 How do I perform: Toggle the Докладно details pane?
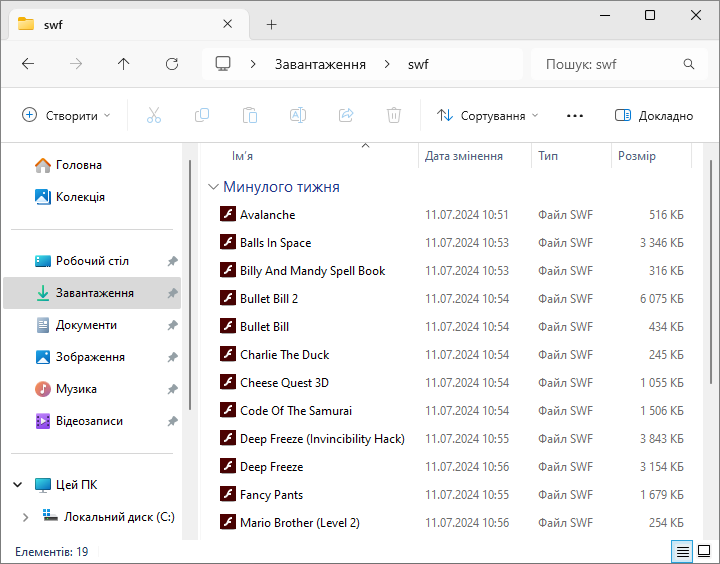click(x=654, y=116)
